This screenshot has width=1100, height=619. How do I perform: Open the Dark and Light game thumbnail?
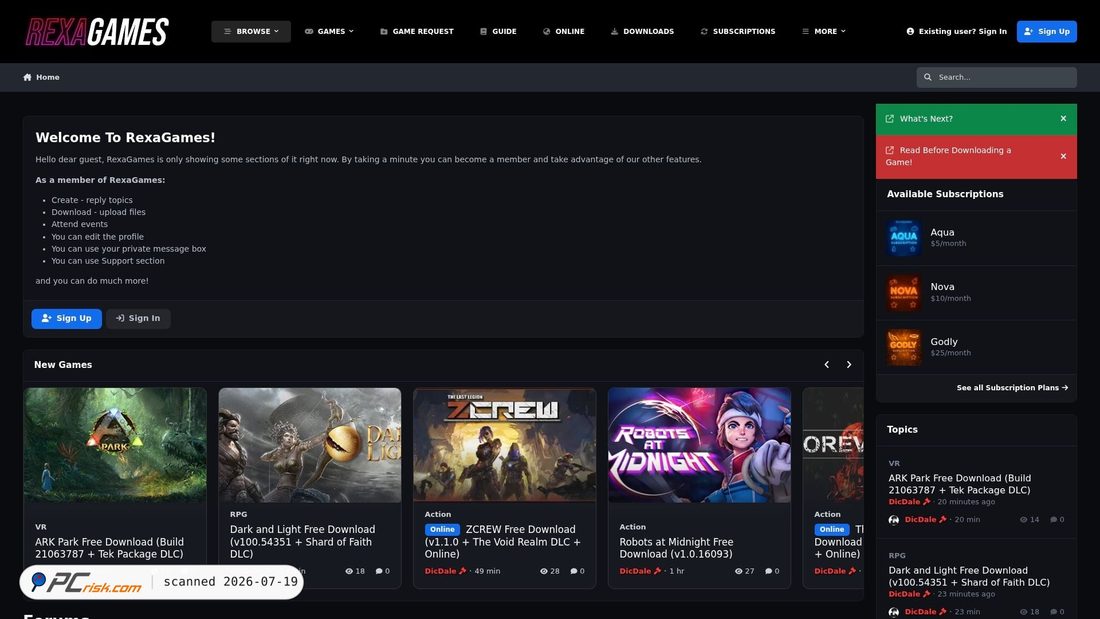[309, 445]
